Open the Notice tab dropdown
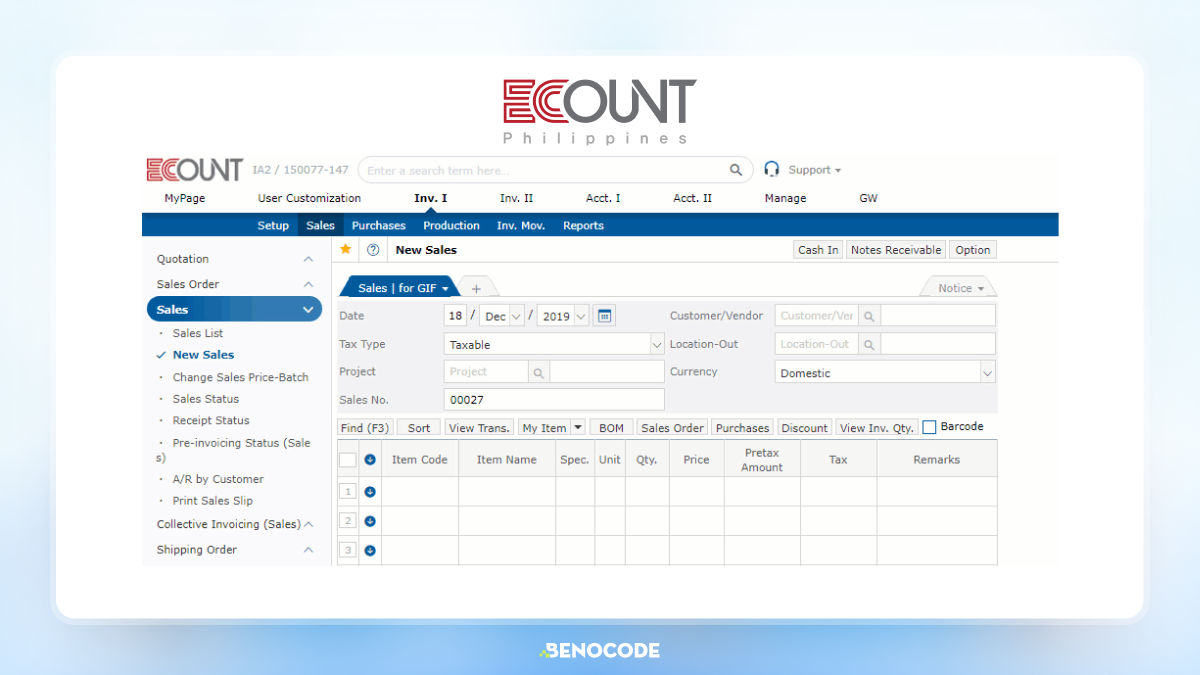 coord(960,288)
